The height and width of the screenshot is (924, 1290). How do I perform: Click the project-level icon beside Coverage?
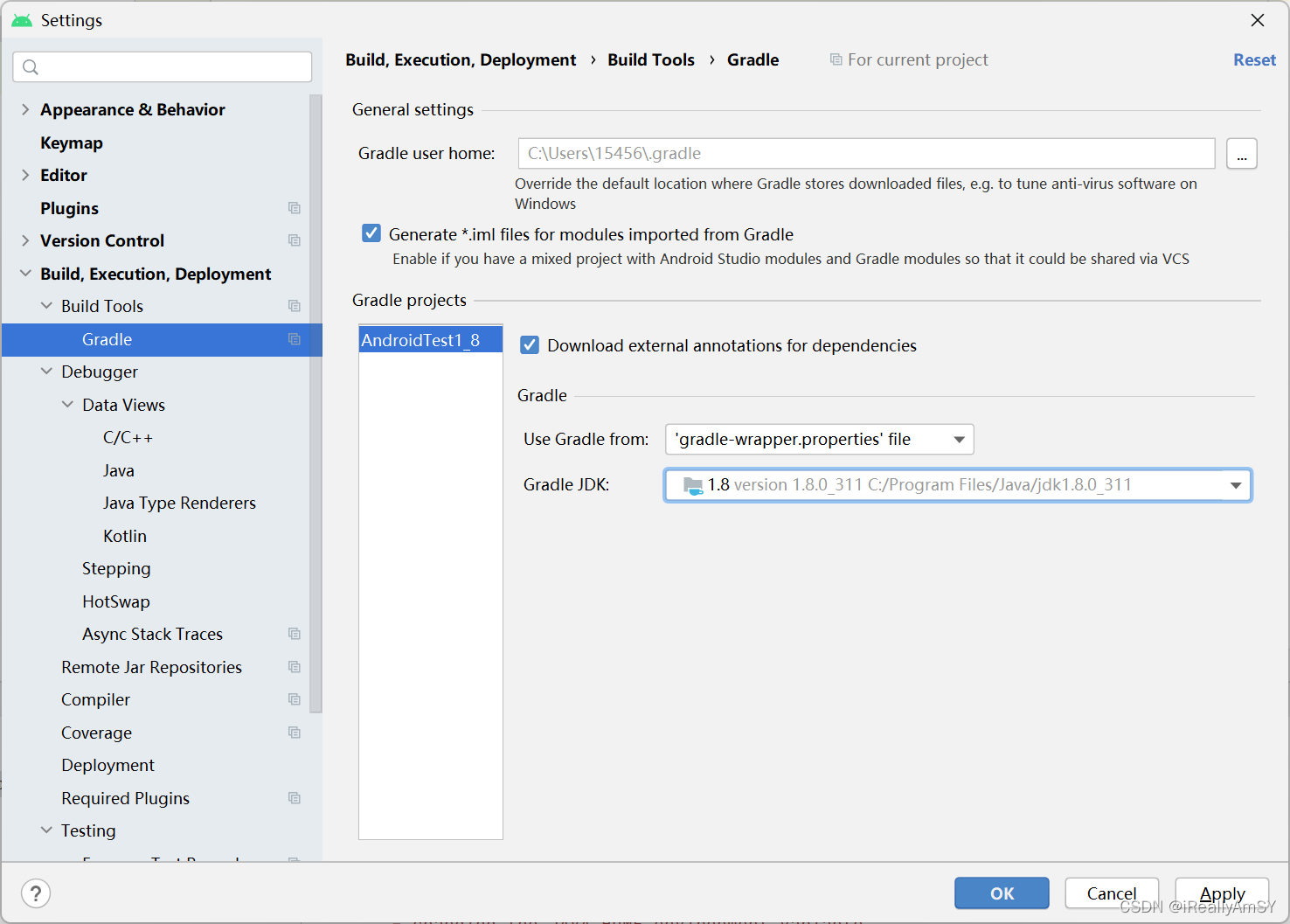295,733
